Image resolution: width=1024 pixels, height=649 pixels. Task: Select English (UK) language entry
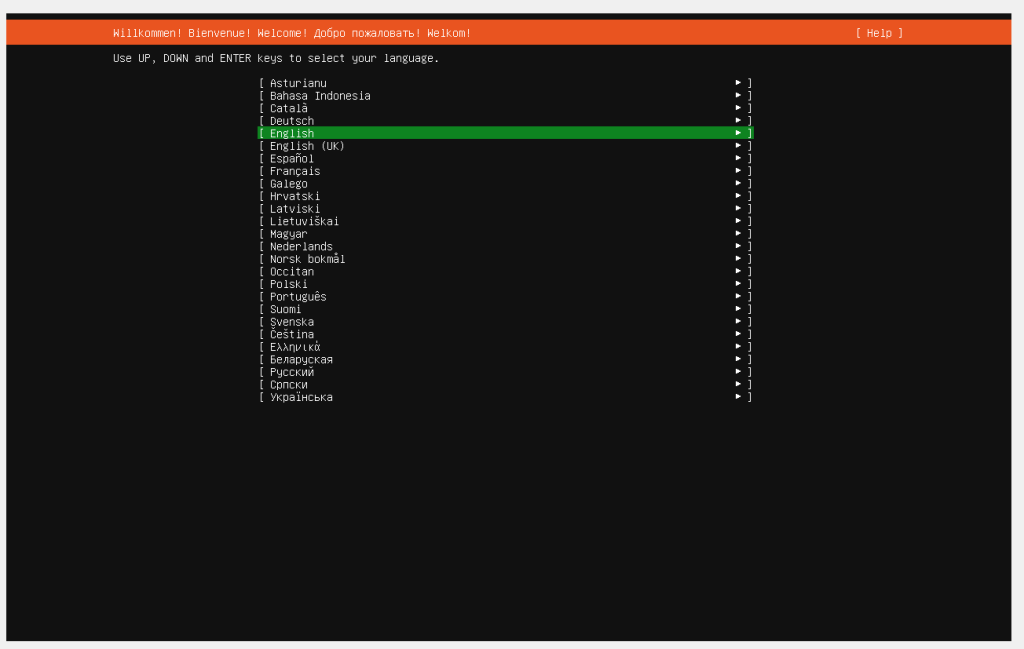[307, 146]
